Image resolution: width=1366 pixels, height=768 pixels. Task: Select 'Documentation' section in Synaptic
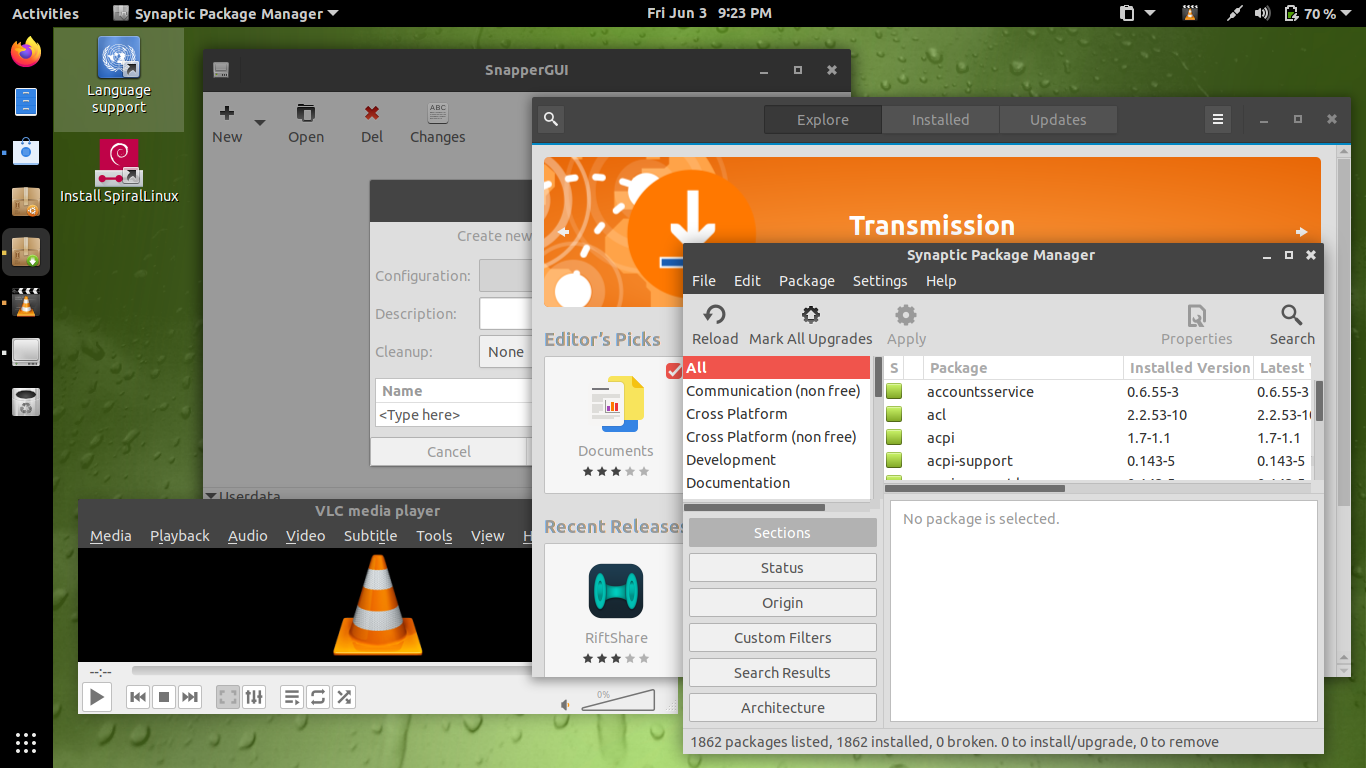777,483
